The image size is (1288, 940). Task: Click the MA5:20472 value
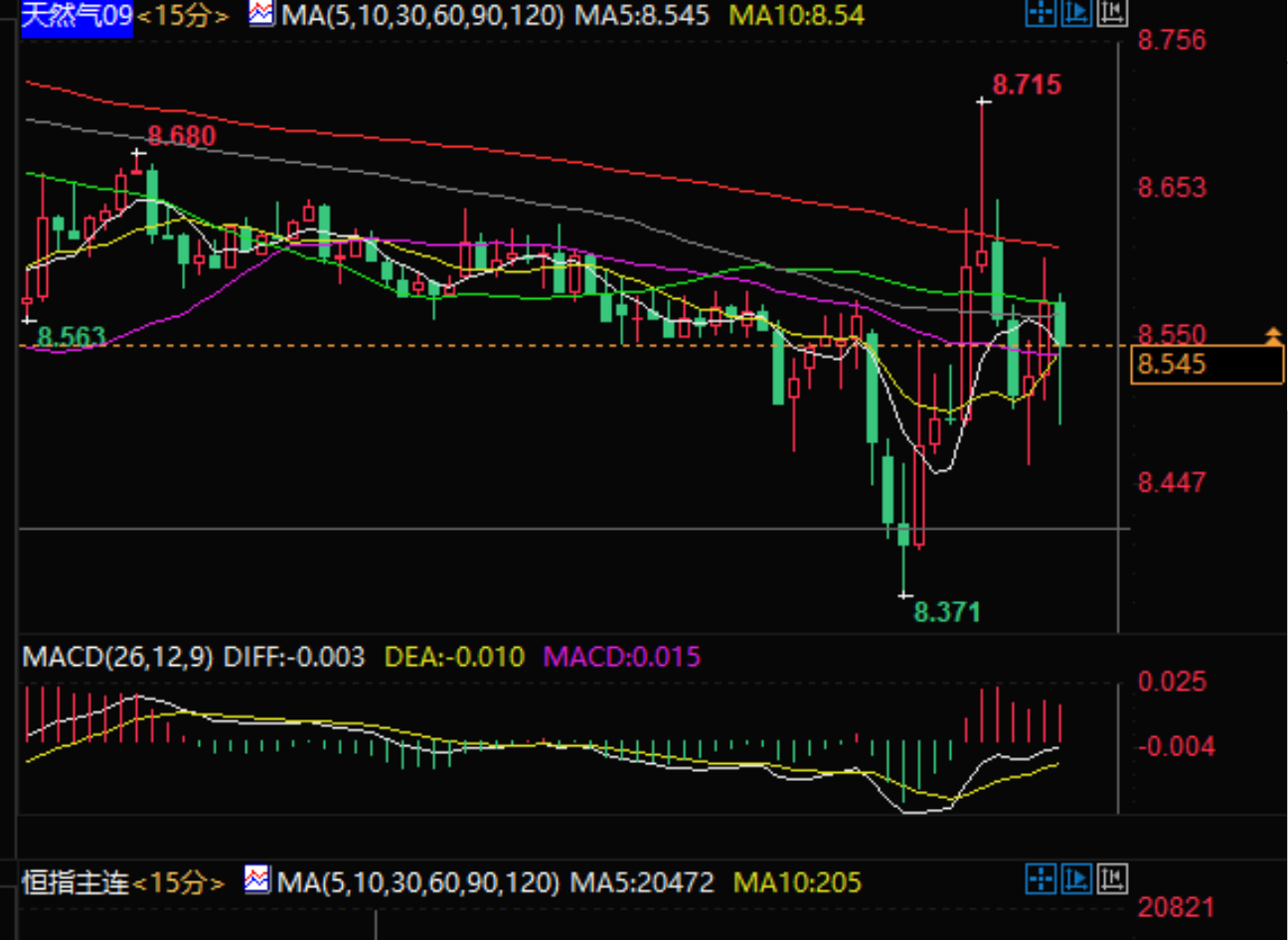(x=642, y=882)
